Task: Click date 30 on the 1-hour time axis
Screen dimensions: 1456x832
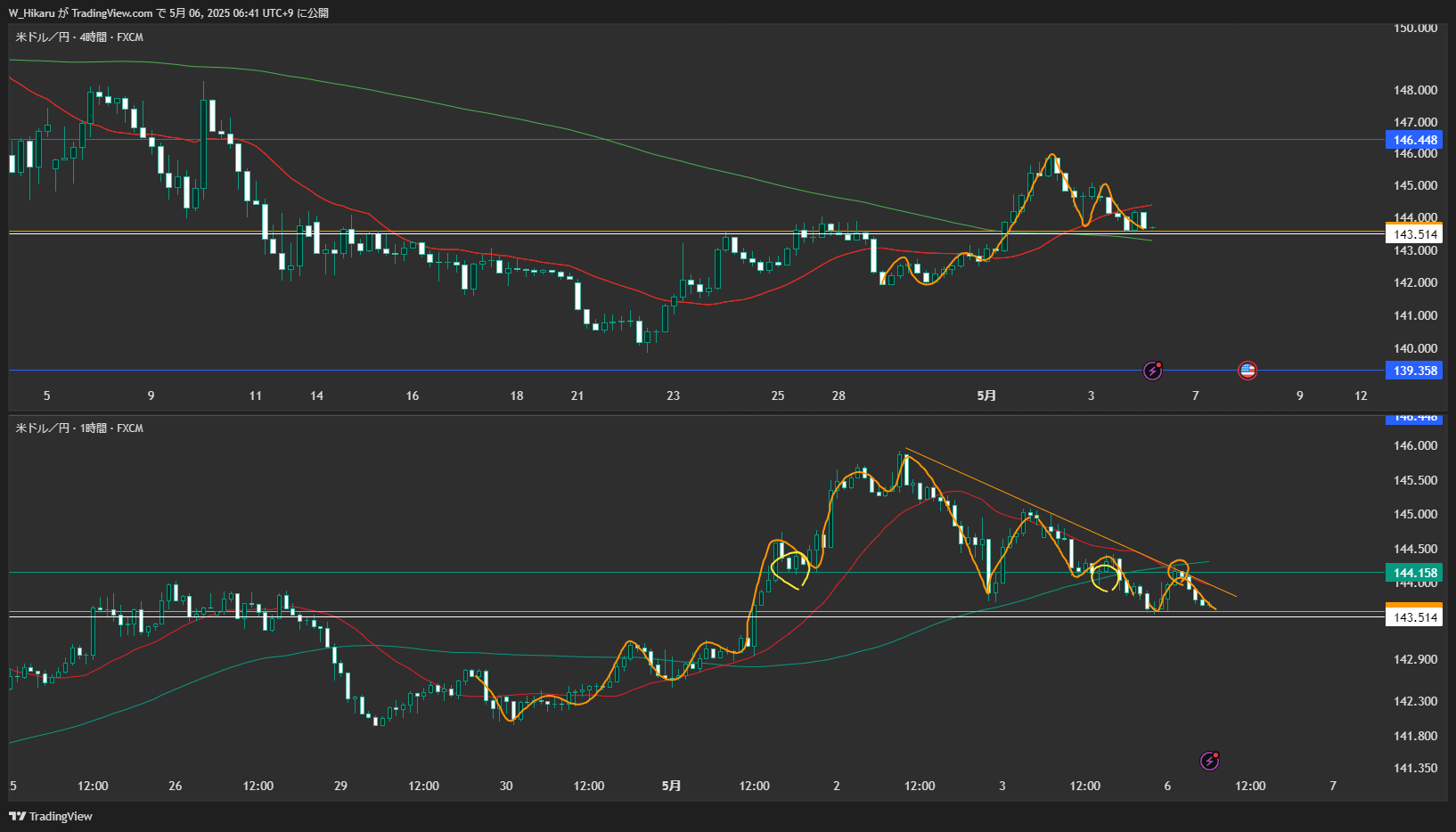Action: click(506, 786)
